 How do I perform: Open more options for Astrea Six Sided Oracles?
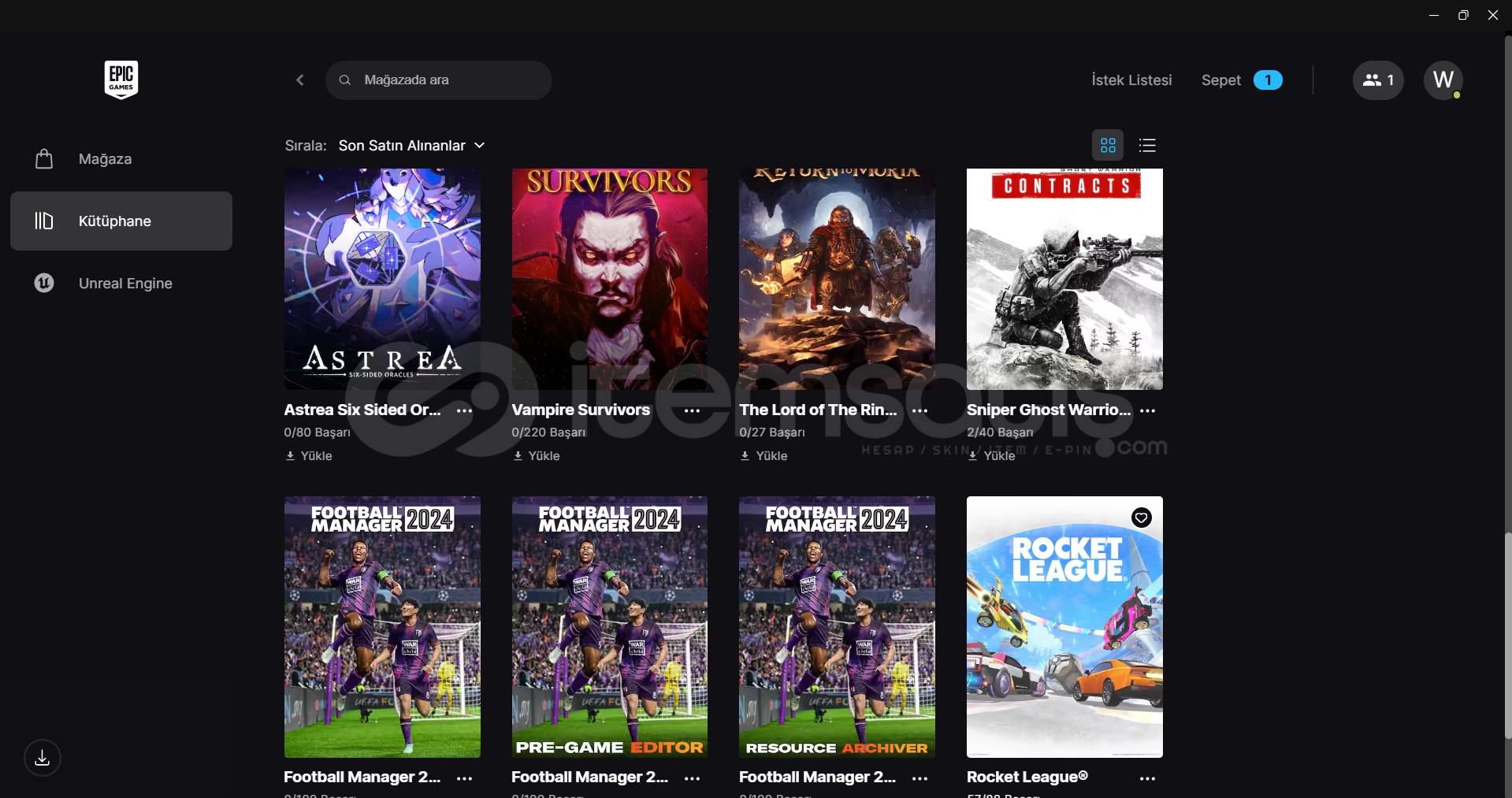pyautogui.click(x=465, y=410)
